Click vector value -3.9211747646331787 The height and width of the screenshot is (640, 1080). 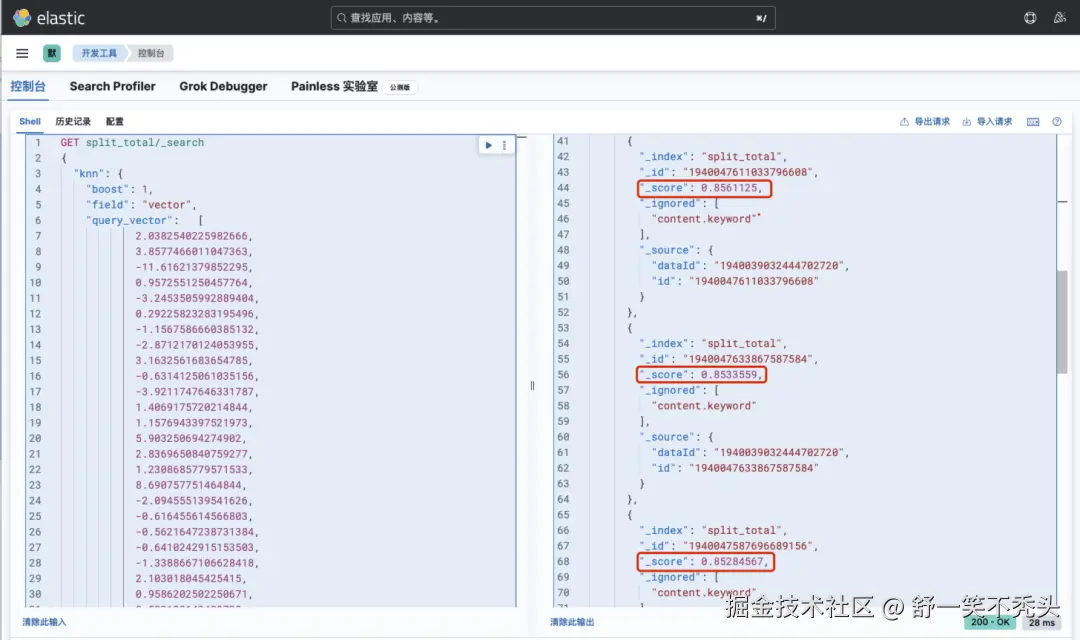[197, 392]
